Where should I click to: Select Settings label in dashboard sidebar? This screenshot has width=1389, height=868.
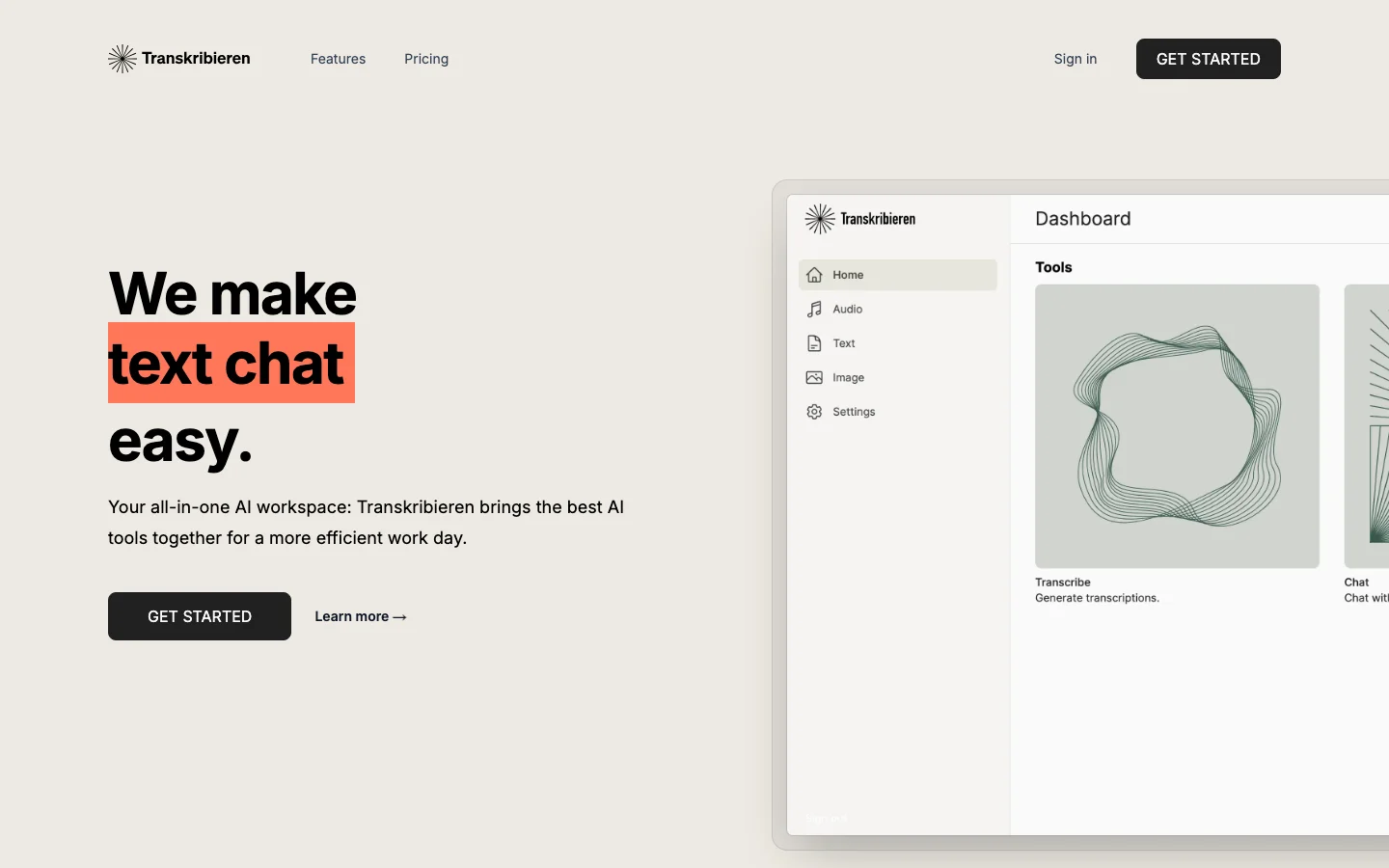(x=854, y=412)
